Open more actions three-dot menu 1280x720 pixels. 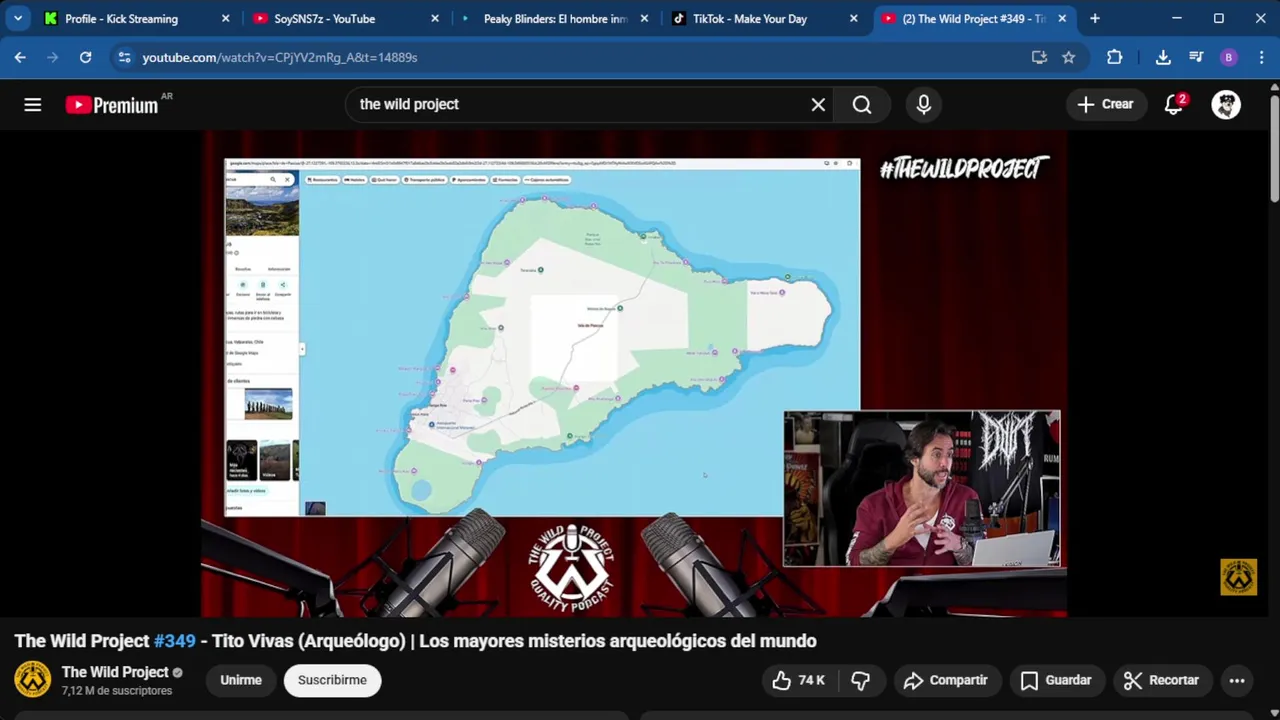(x=1237, y=680)
